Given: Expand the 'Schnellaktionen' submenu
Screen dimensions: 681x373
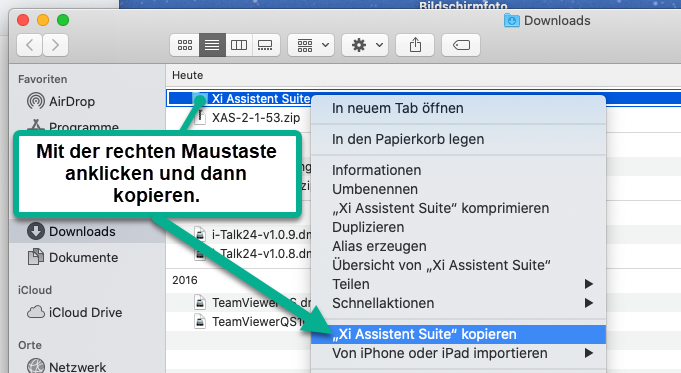Looking at the screenshot, I should pos(458,303).
